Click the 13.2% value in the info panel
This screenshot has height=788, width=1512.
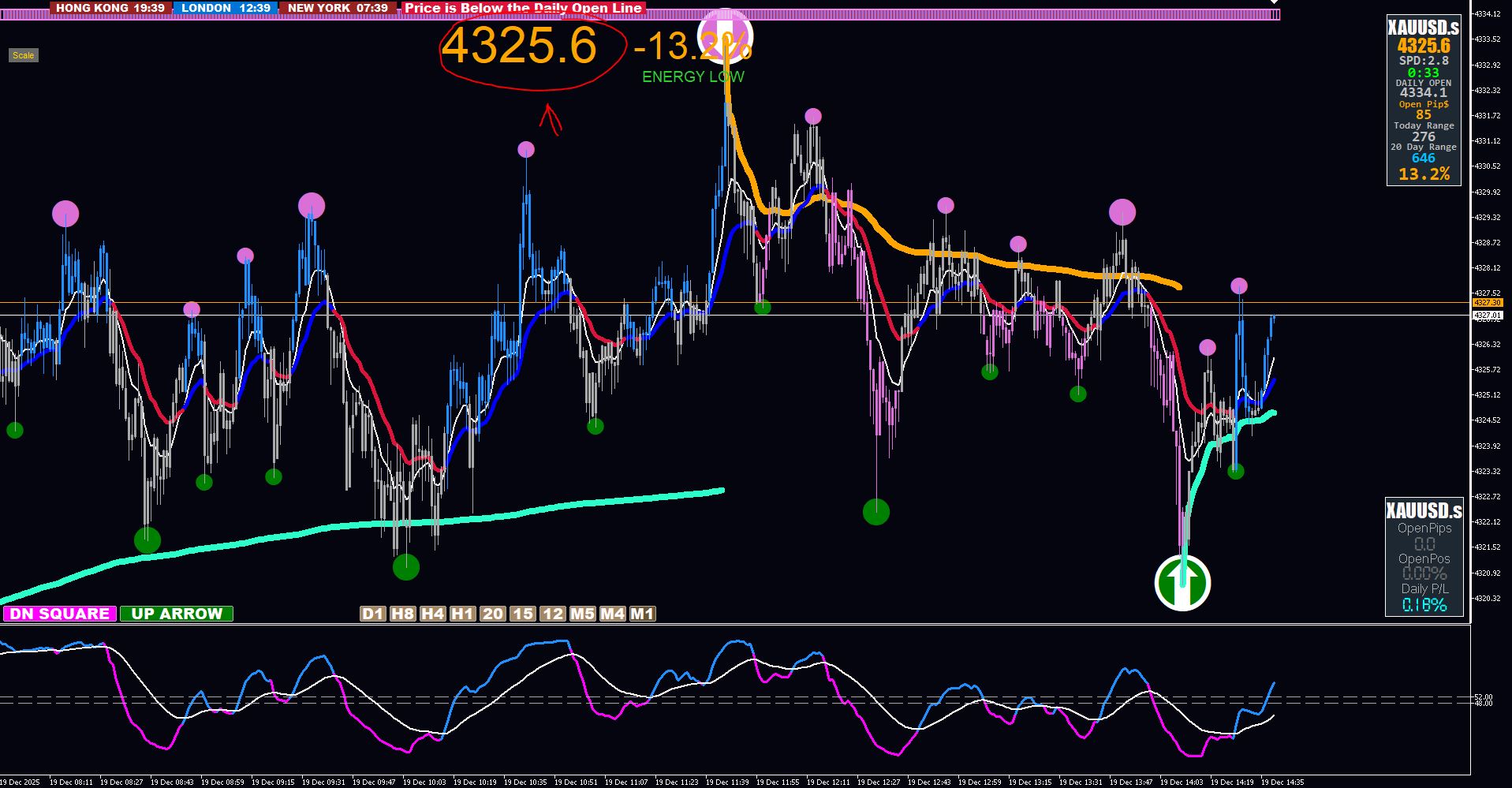click(x=1424, y=174)
